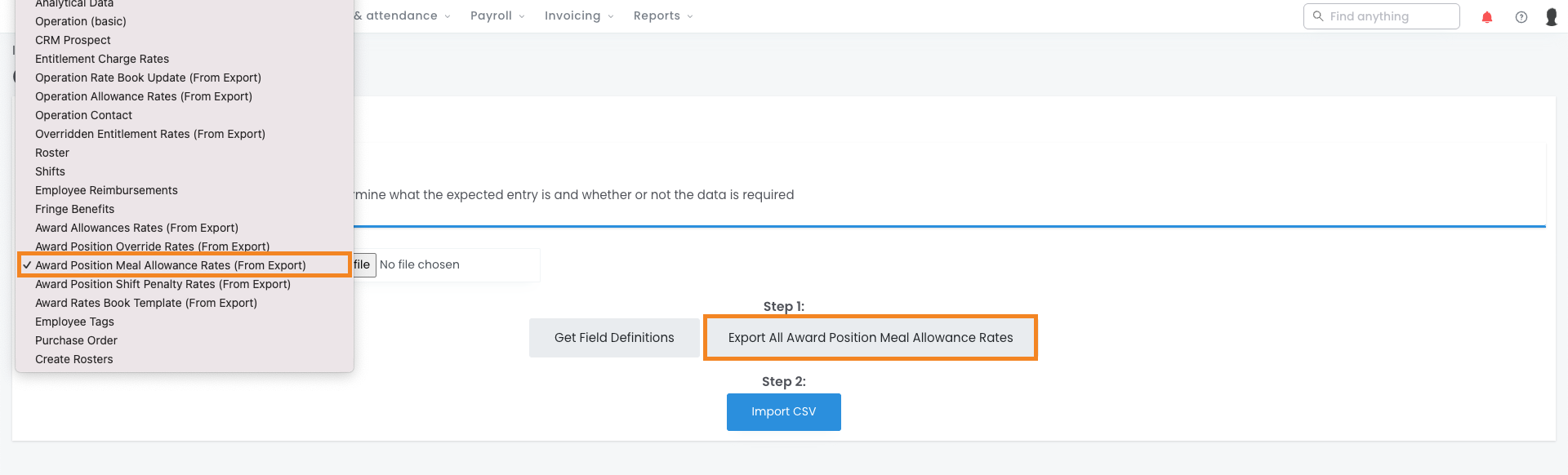Expand the Payroll menu
The width and height of the screenshot is (1568, 475).
(497, 16)
